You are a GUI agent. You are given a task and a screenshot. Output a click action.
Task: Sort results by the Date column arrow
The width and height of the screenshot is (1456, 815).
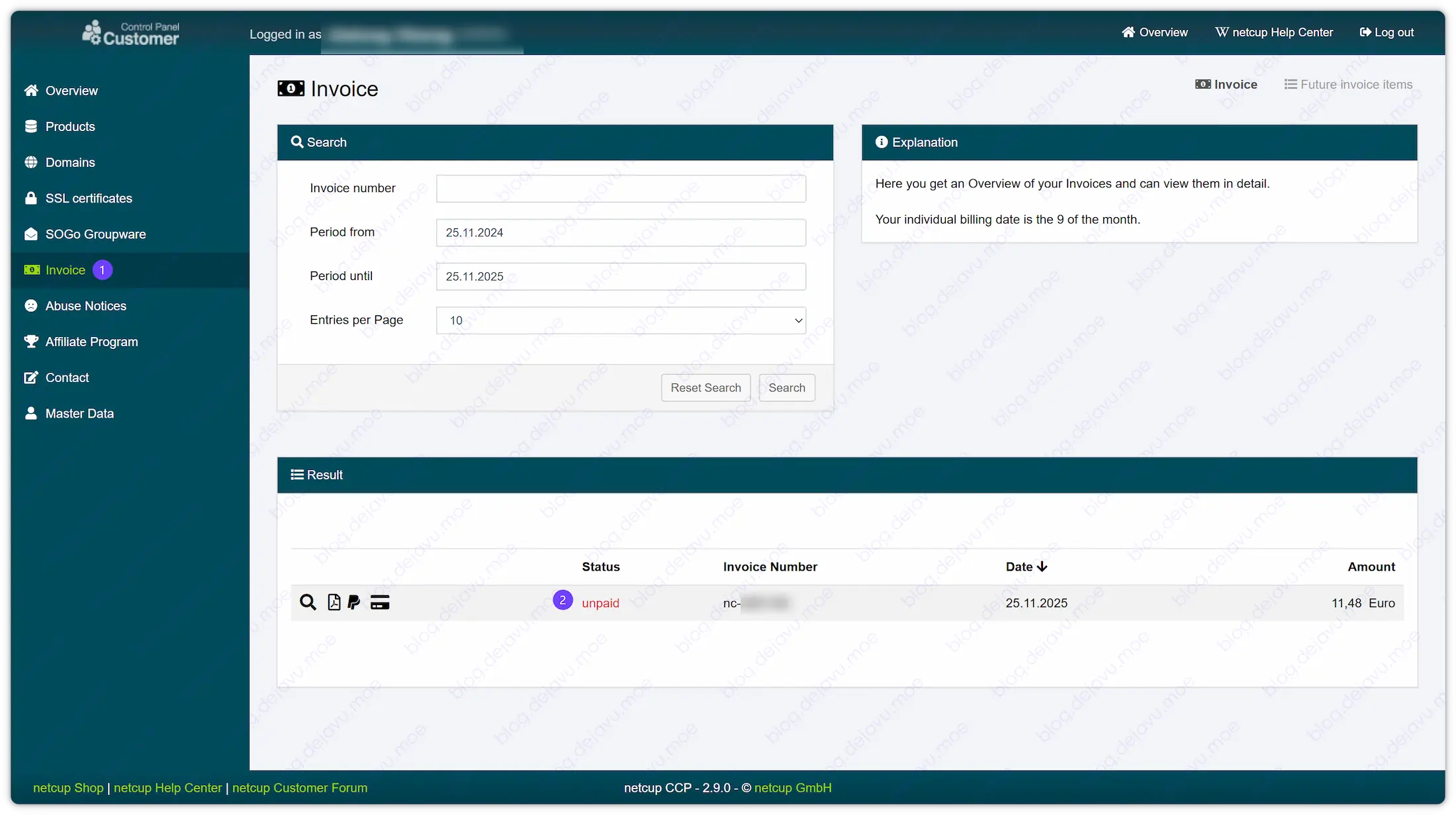(1042, 567)
